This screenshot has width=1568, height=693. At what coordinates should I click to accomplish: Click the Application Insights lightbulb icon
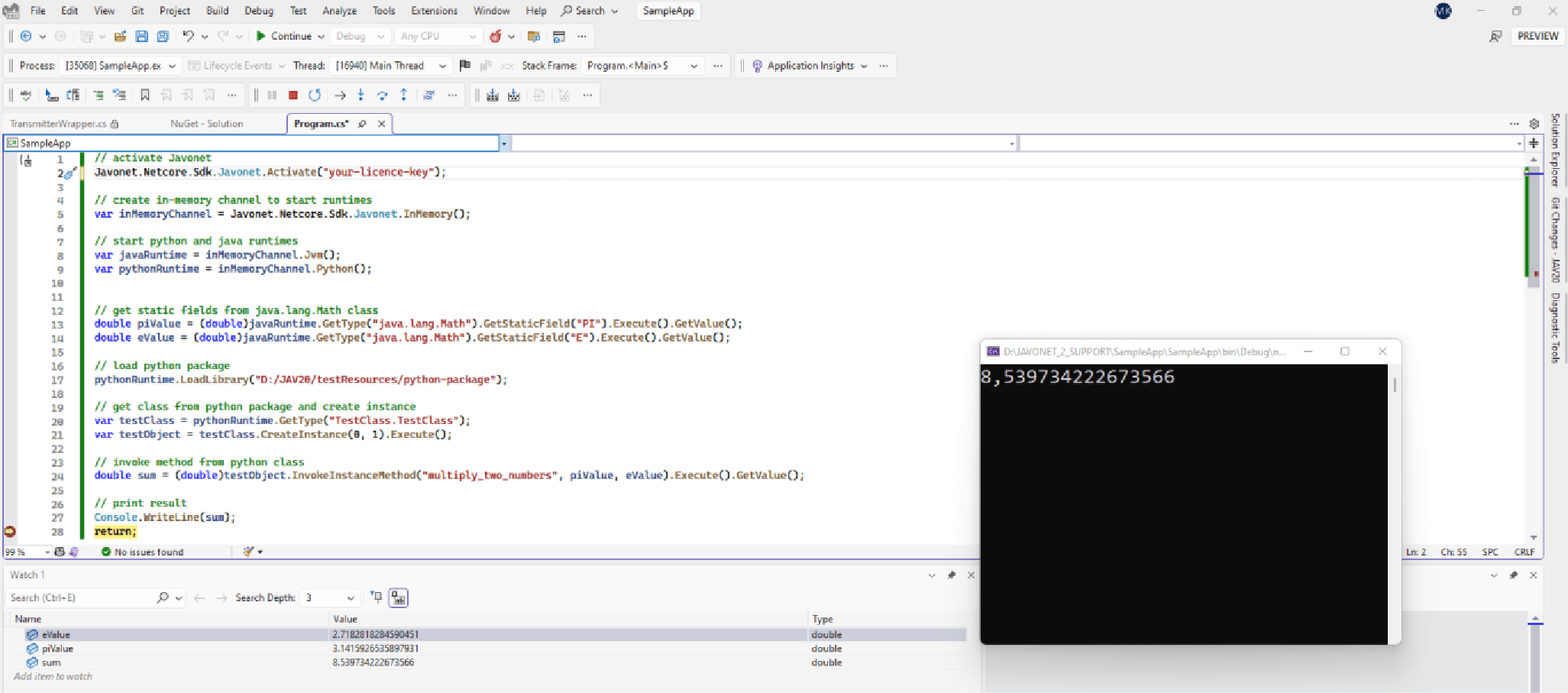757,66
